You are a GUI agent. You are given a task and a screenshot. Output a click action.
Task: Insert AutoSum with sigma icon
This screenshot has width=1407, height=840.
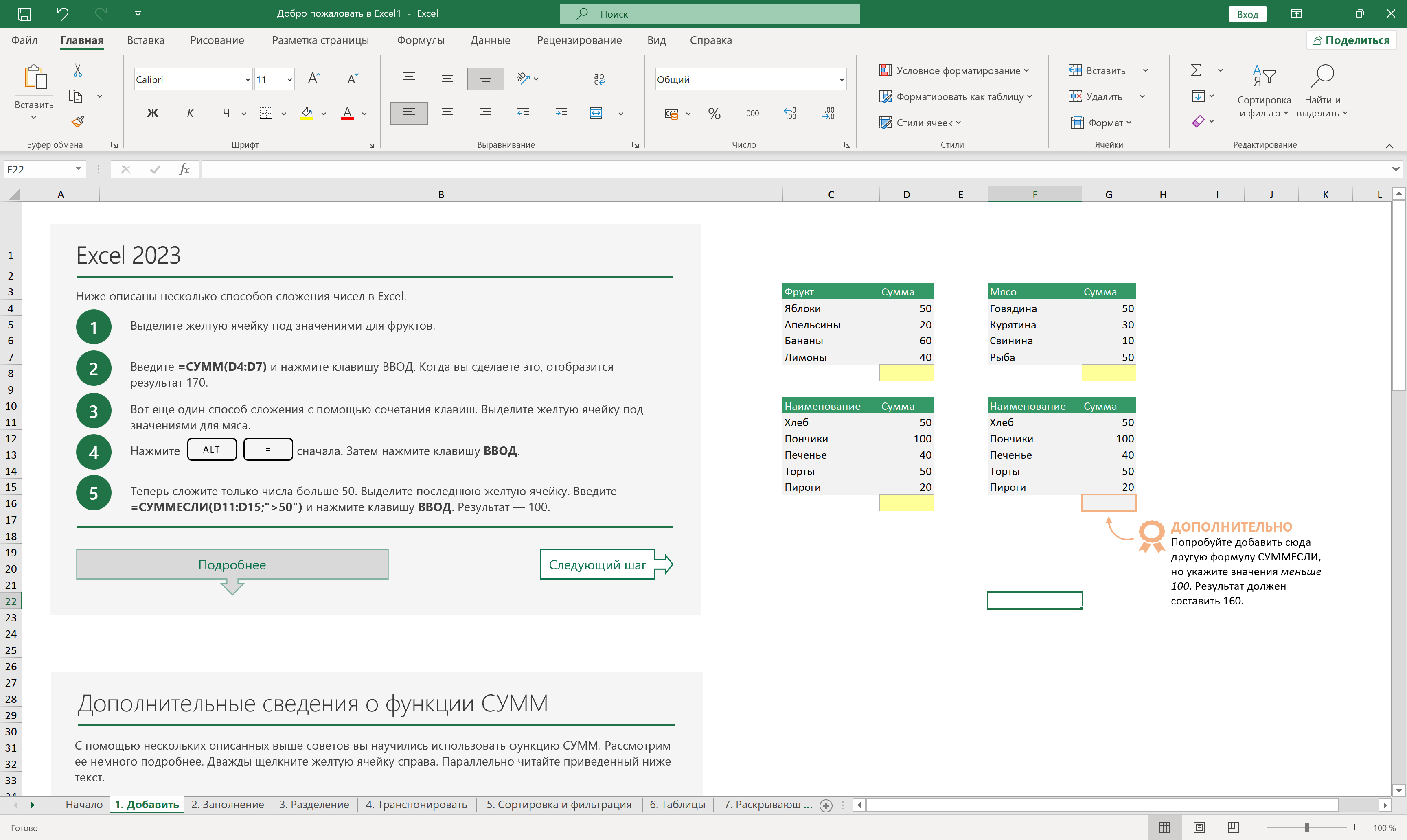coord(1196,70)
